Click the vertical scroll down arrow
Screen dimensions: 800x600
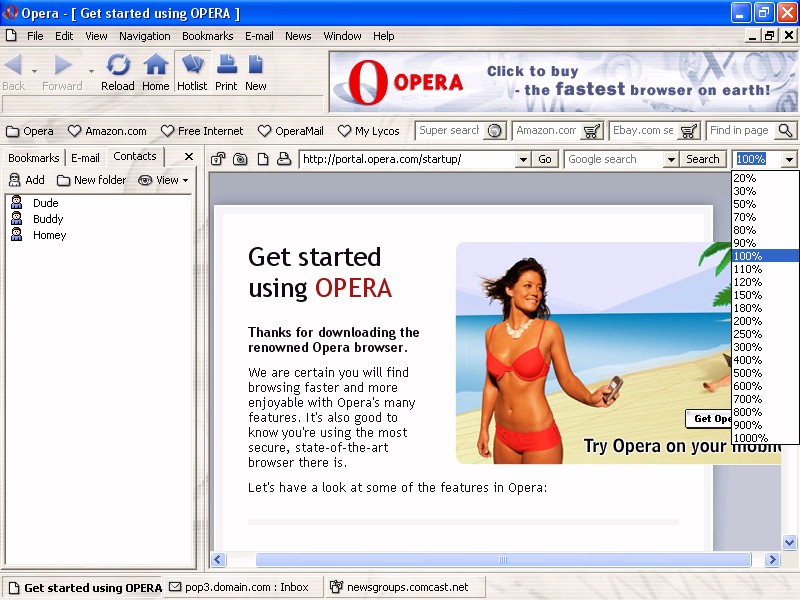tap(790, 542)
